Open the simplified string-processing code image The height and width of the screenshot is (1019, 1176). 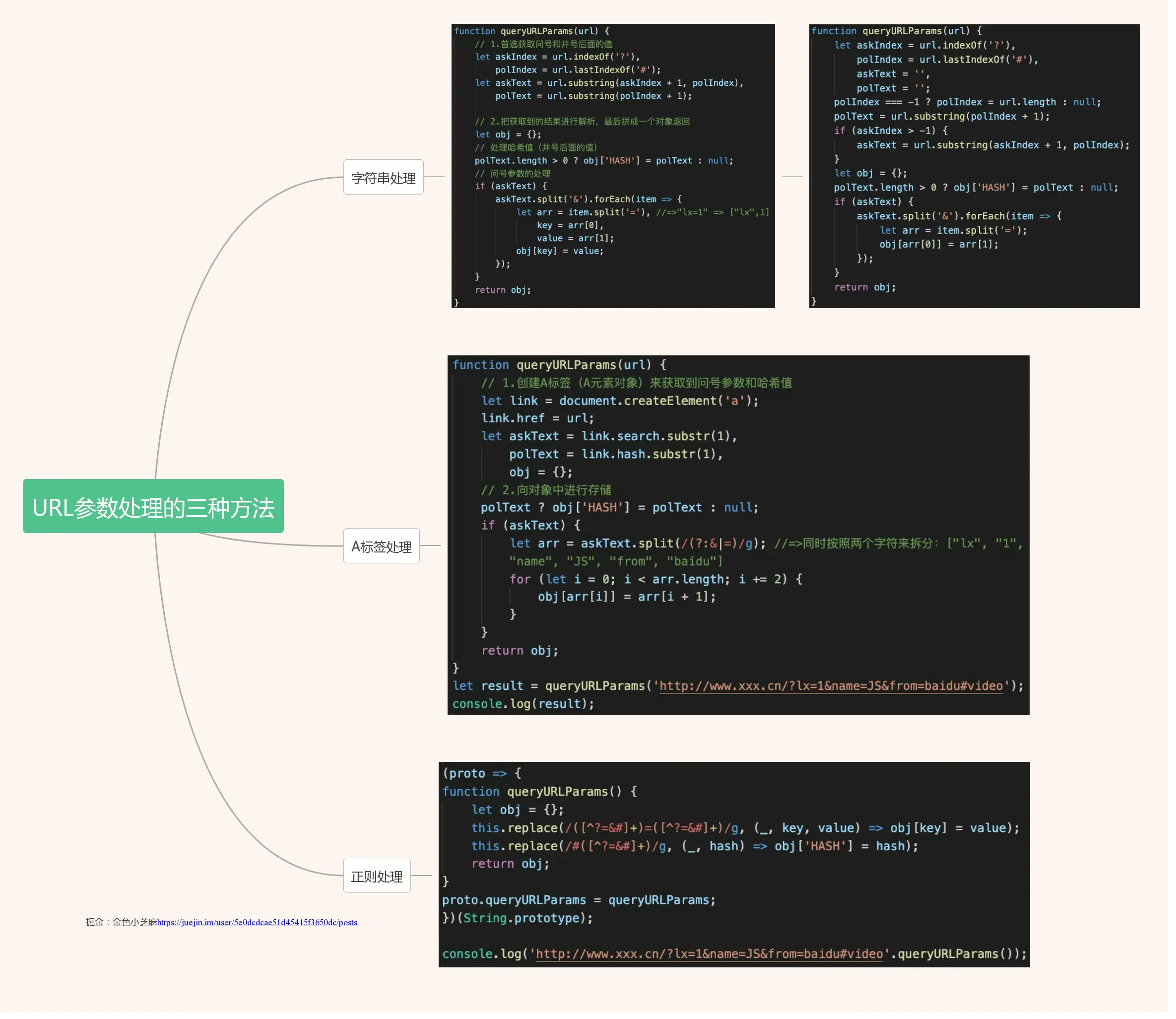[x=974, y=166]
